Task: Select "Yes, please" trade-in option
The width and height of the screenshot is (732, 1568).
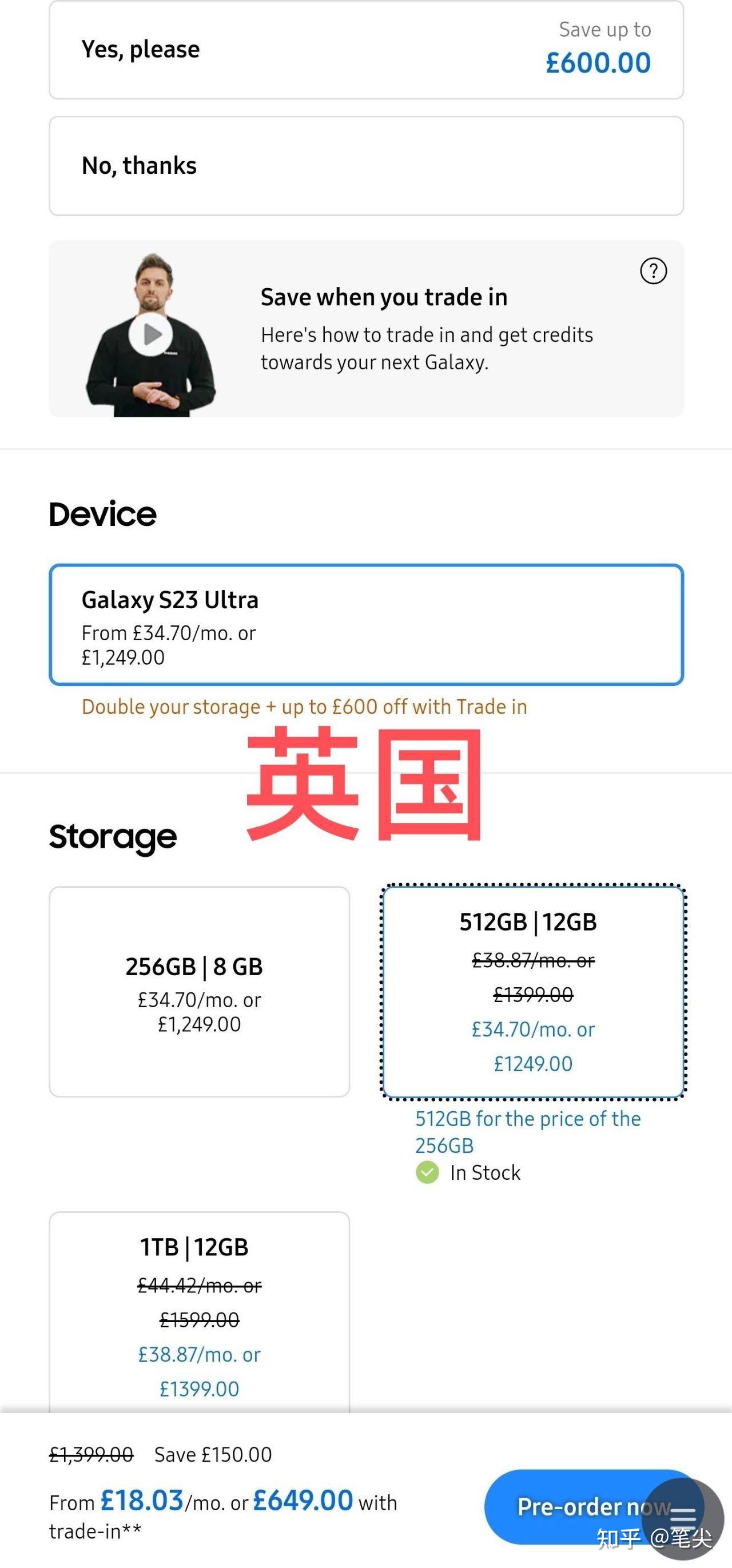Action: (x=366, y=50)
